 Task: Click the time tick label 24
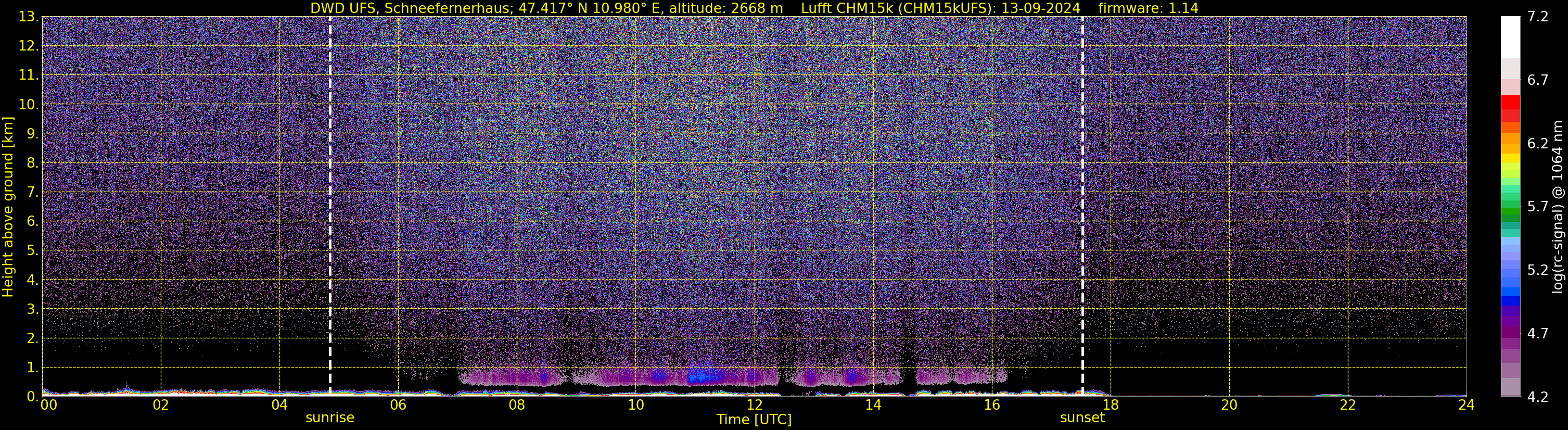click(1467, 405)
